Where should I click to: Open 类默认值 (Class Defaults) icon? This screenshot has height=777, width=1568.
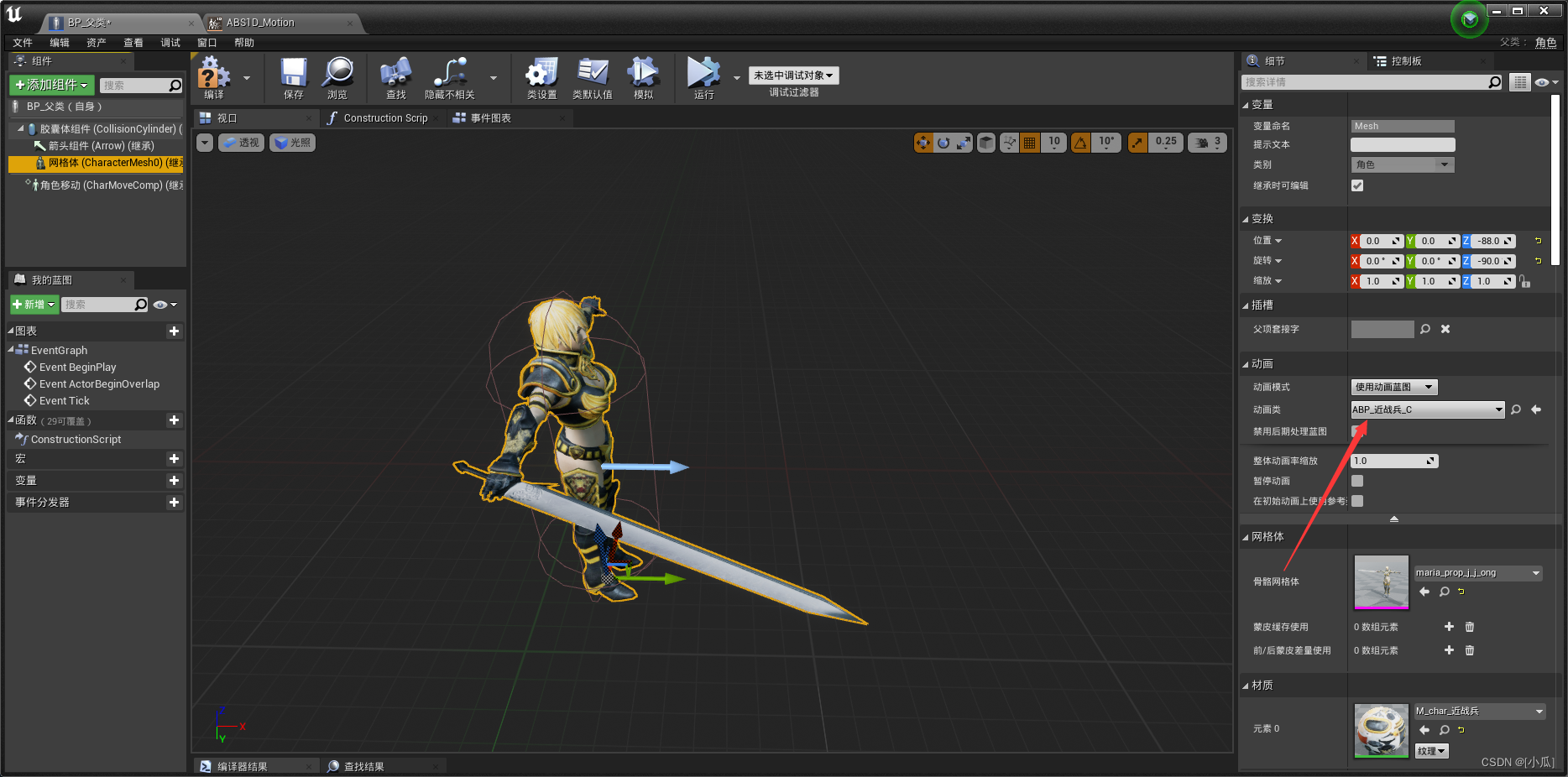click(x=593, y=73)
